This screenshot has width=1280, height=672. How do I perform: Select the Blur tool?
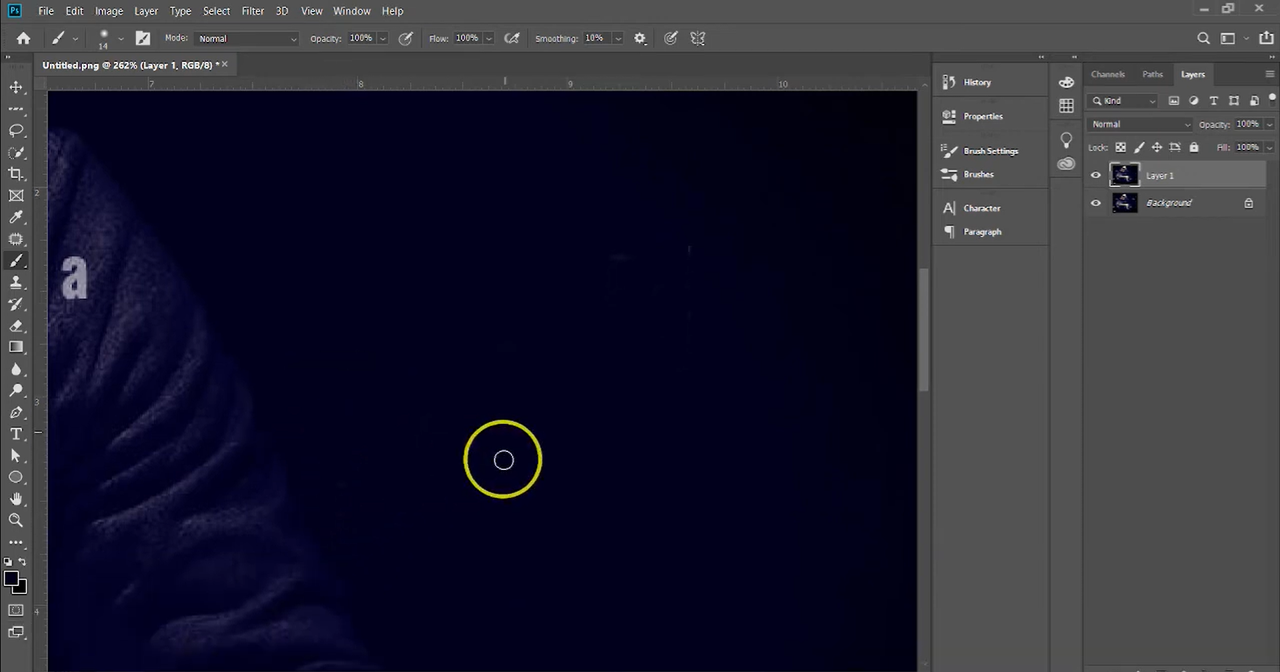[16, 369]
